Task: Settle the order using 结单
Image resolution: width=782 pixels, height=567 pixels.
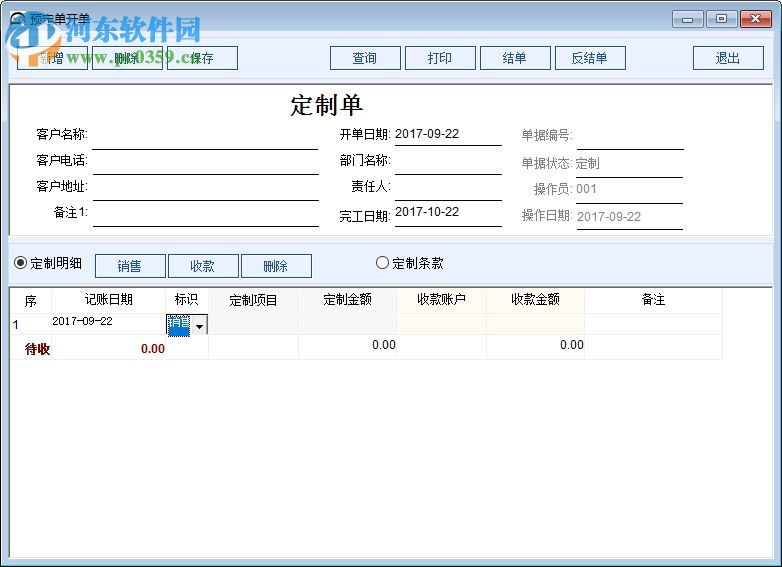Action: pyautogui.click(x=515, y=58)
